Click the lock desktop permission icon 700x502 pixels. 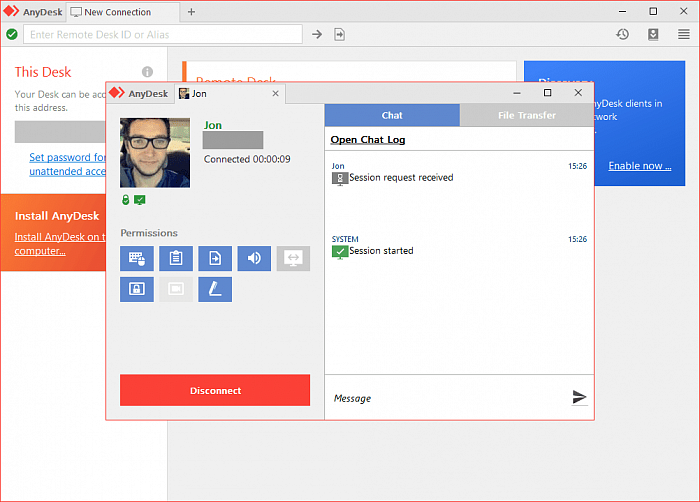point(136,290)
